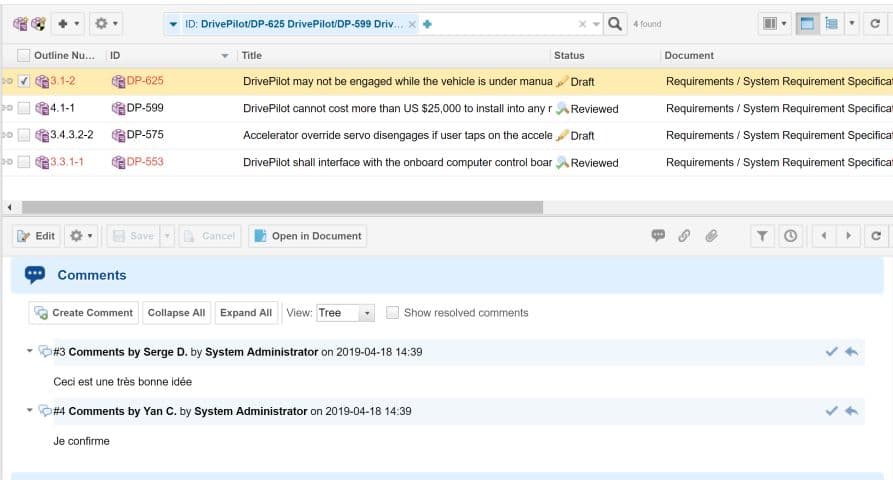Click the attachments paperclip icon
Screen dimensions: 893x480
(x=712, y=236)
